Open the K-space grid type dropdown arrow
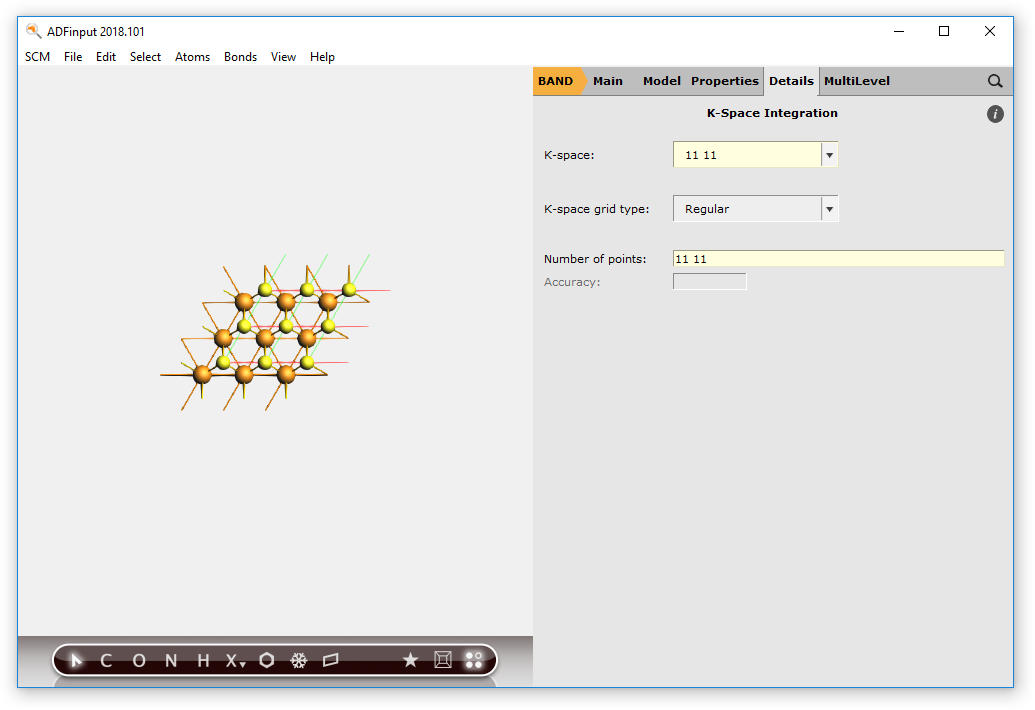Screen dimensions: 1035x710 coord(830,209)
